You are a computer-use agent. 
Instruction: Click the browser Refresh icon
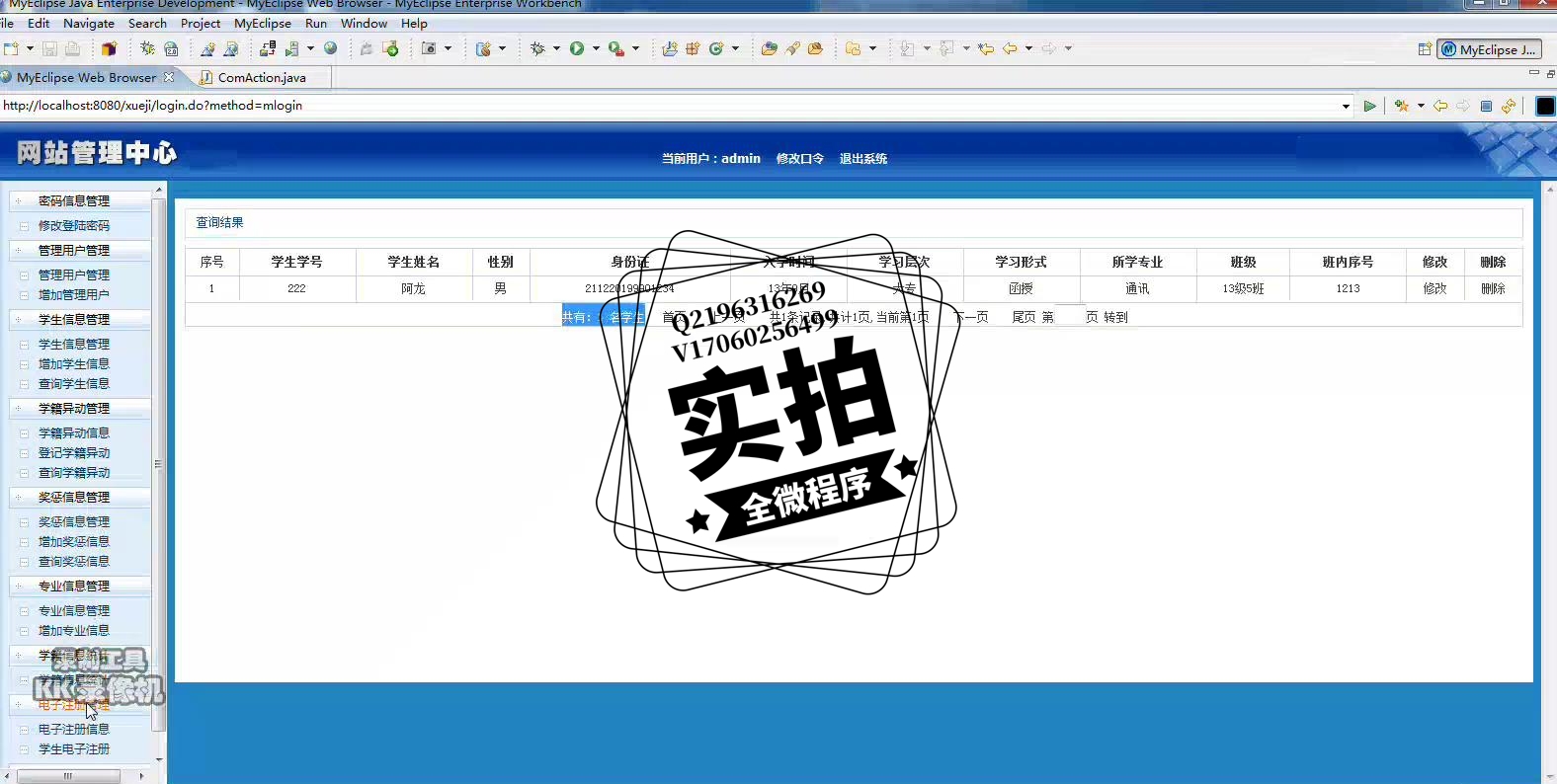tap(1509, 107)
